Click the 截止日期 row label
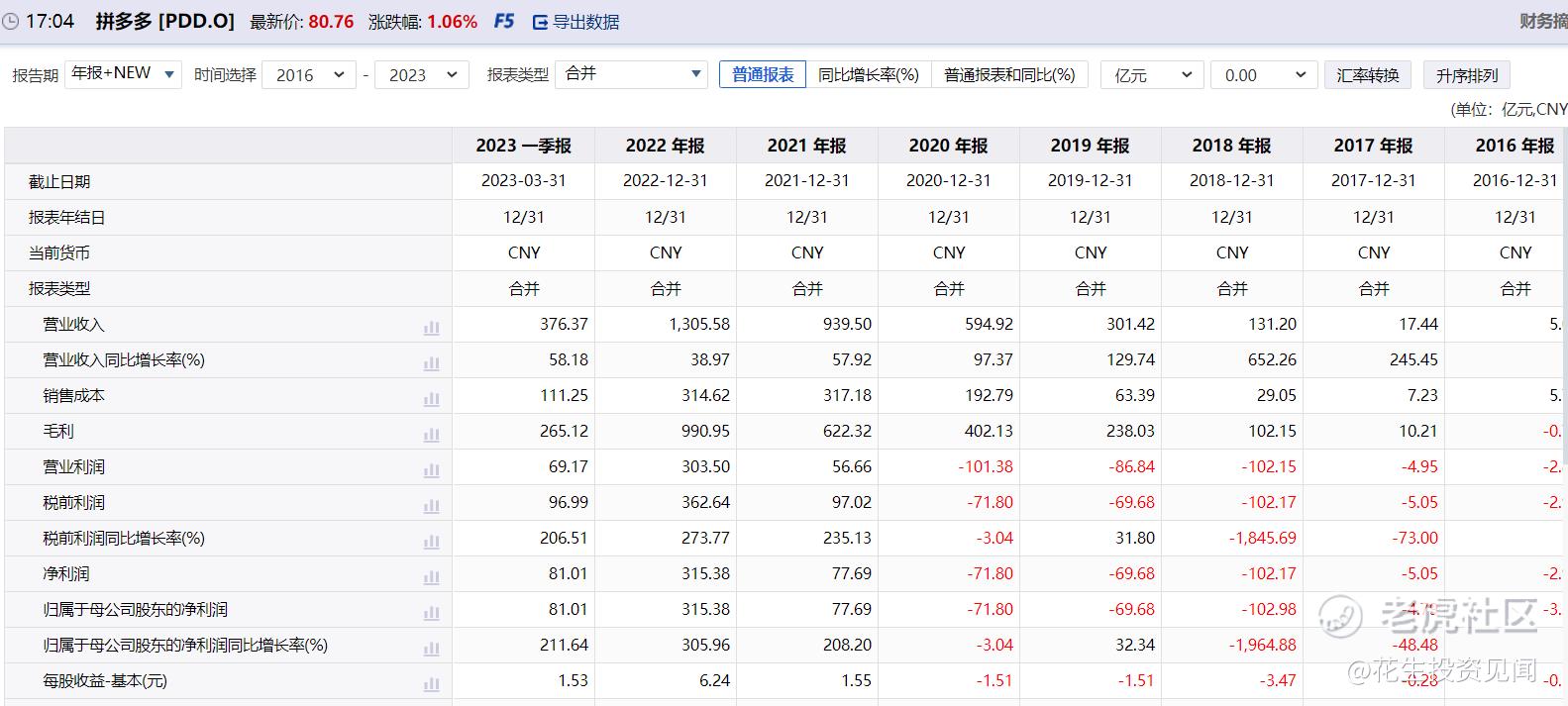 [59, 182]
